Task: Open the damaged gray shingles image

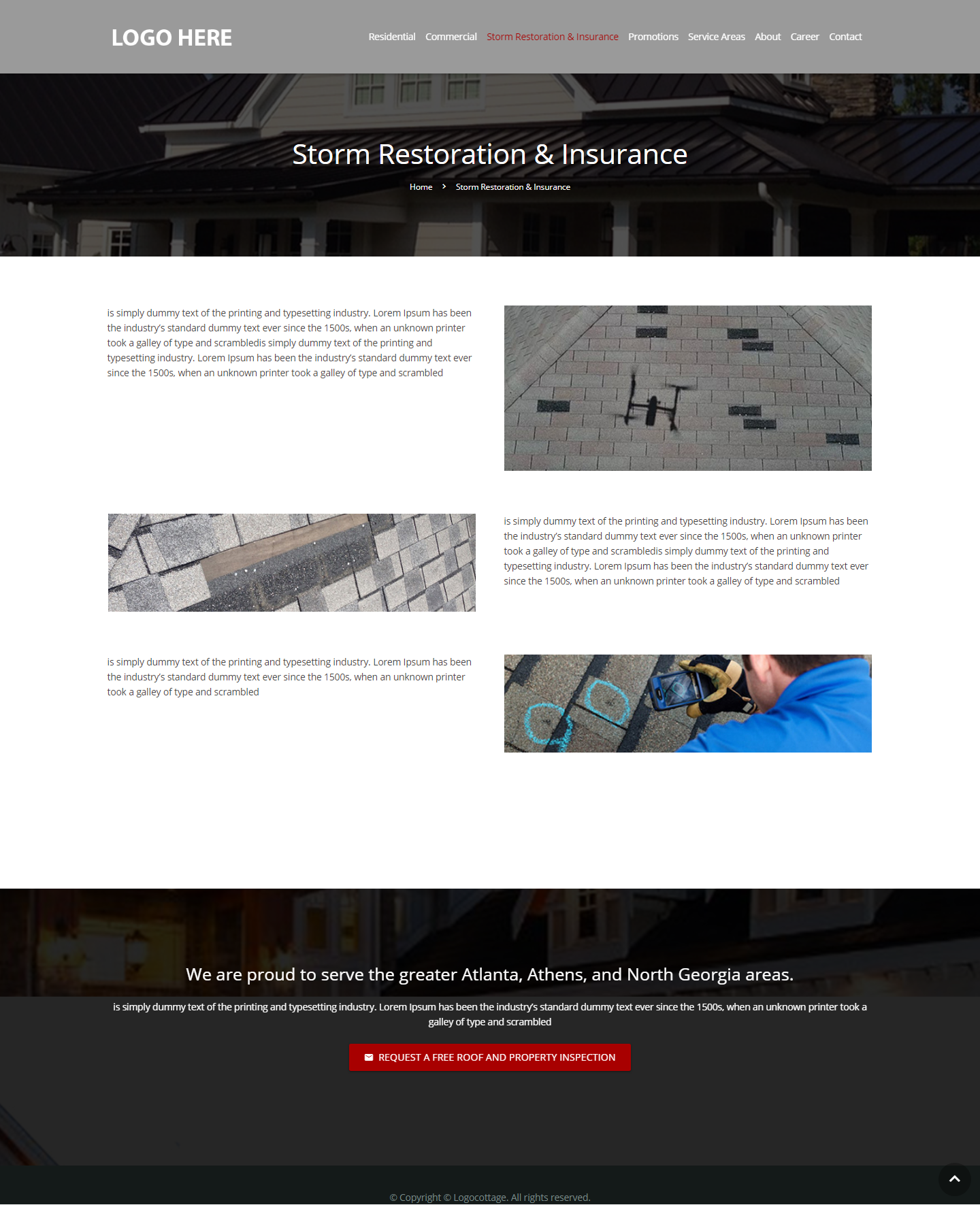Action: pos(291,563)
